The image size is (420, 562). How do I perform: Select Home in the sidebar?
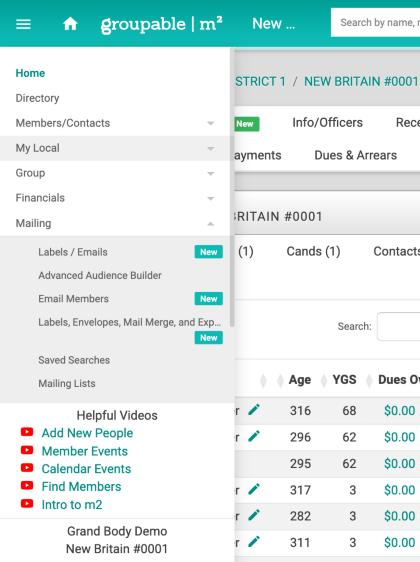point(30,73)
